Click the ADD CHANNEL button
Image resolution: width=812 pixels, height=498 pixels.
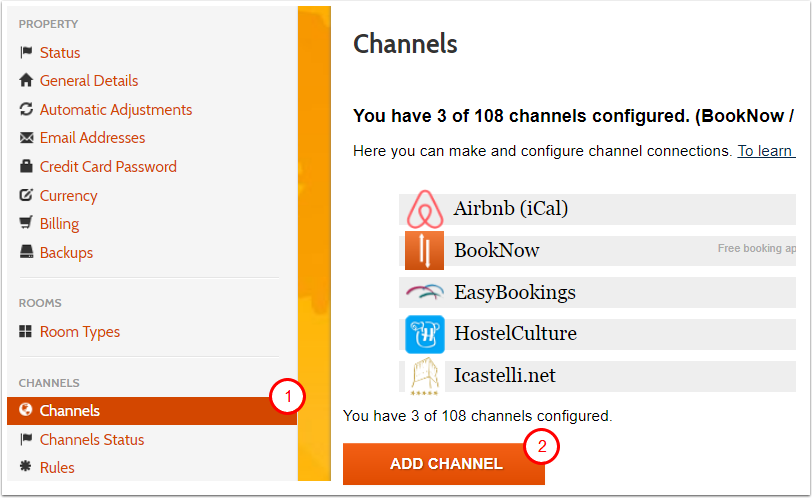444,463
